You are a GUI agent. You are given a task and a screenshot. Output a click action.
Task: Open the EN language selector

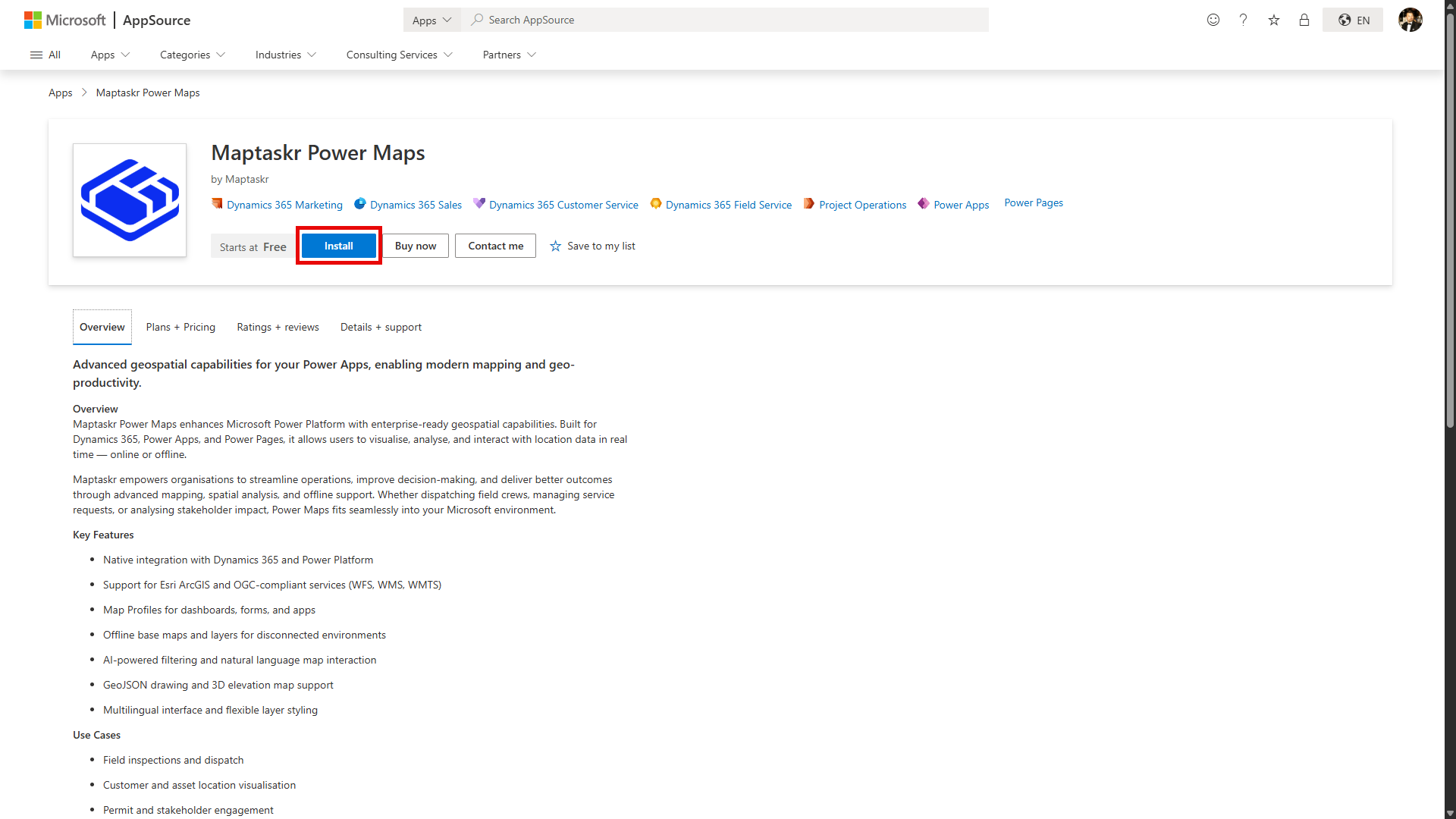[x=1353, y=20]
